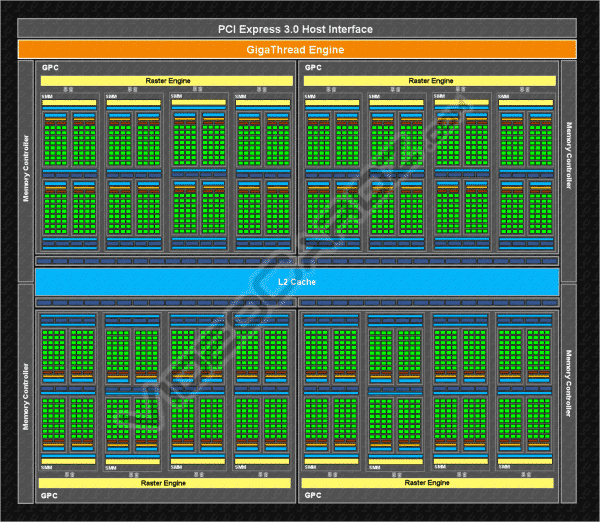The image size is (600, 522).
Task: Click the Raster Engine bar in the upper-left GPC
Action: 167,81
